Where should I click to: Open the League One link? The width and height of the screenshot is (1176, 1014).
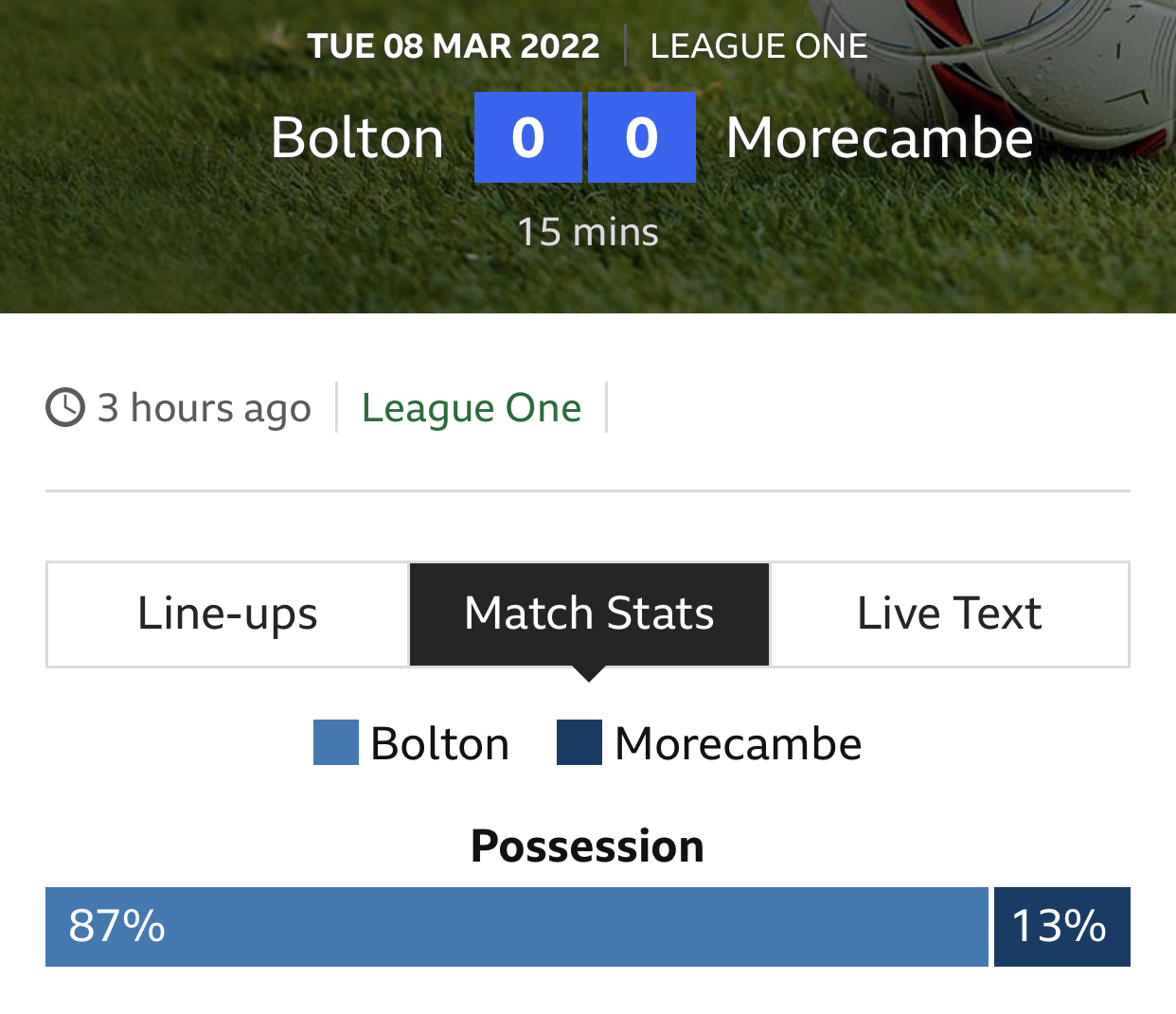tap(472, 408)
